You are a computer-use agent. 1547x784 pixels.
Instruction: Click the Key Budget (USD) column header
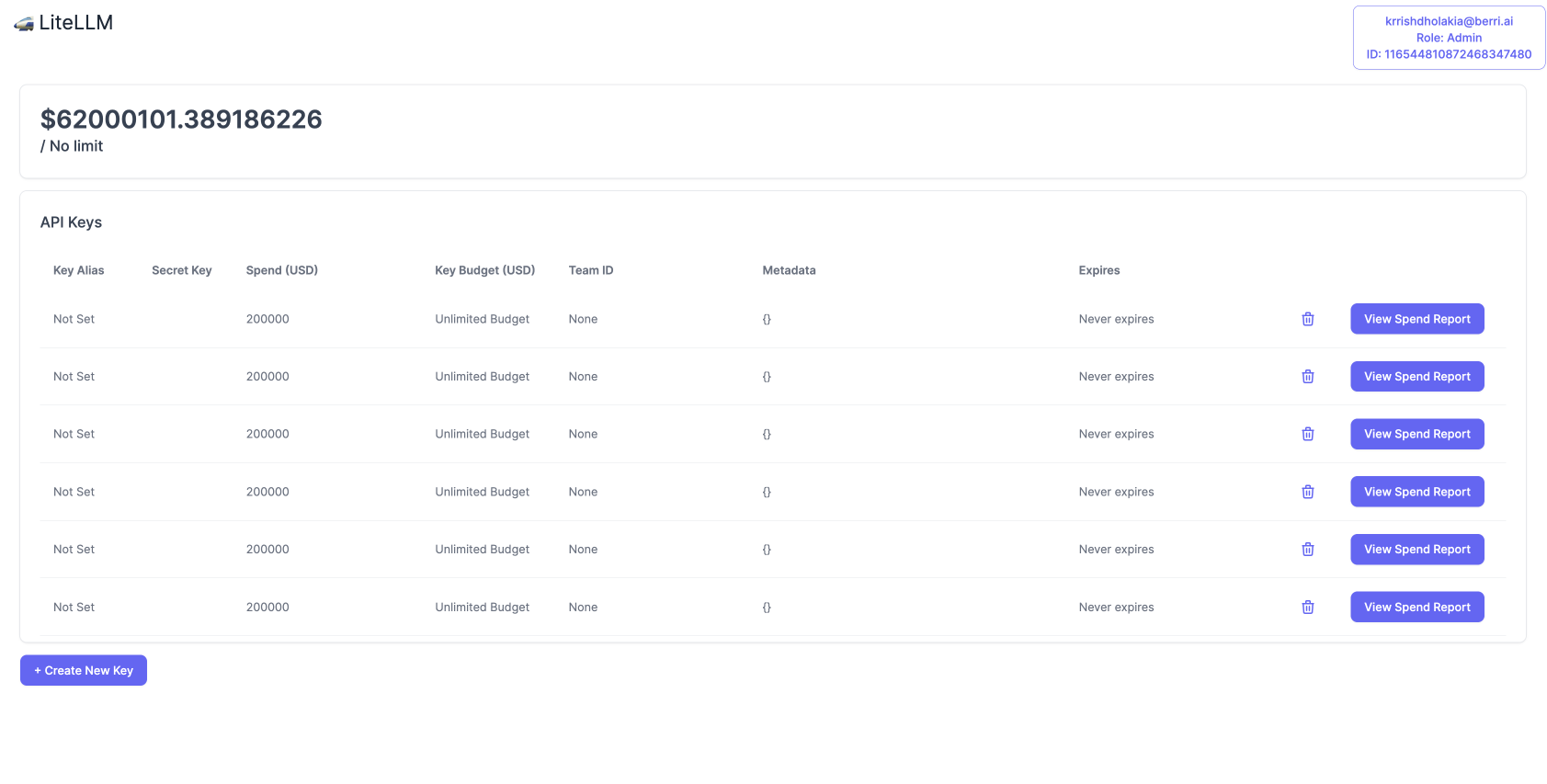484,270
